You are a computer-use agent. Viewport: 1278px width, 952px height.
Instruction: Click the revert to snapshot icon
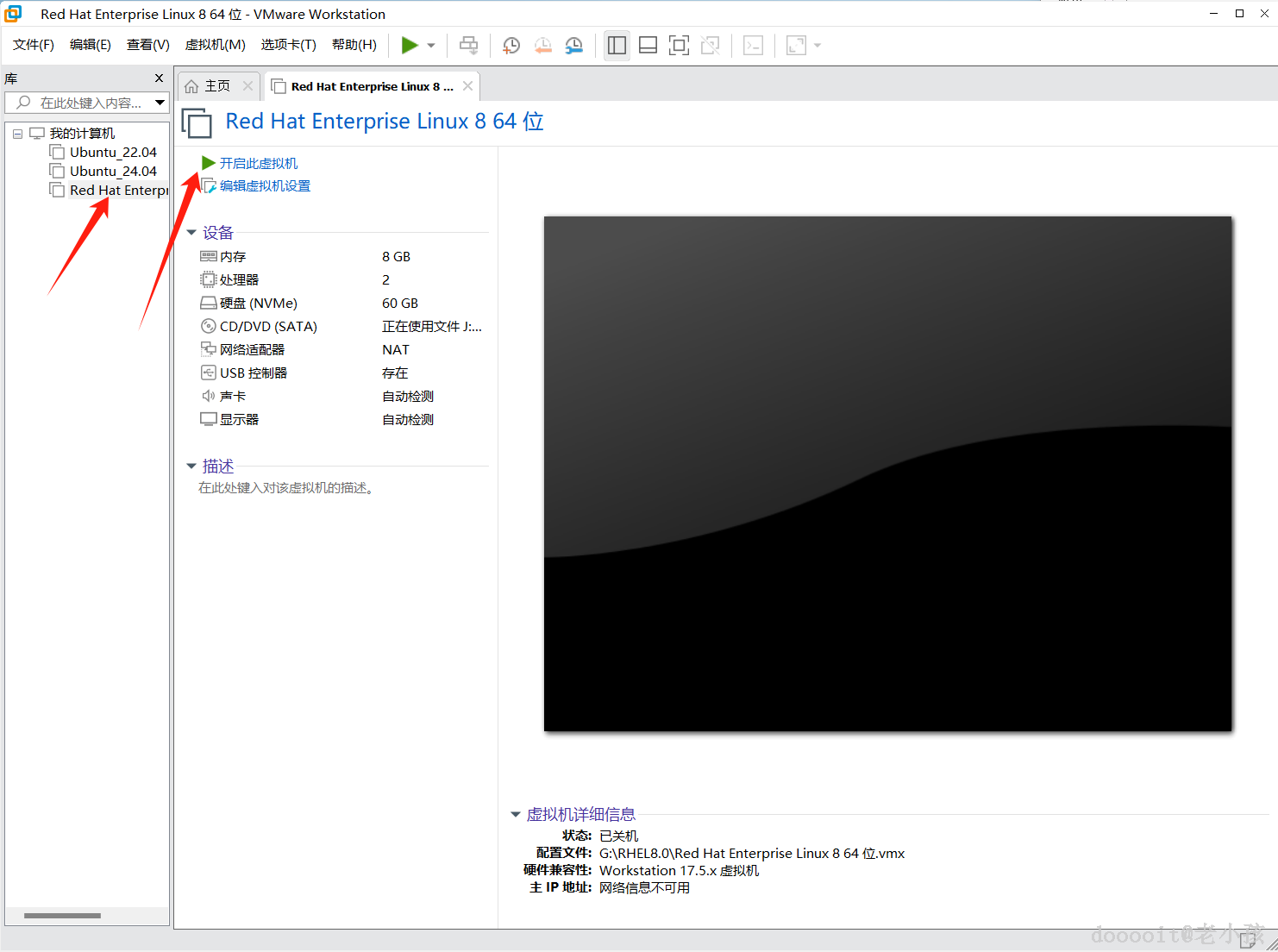542,45
